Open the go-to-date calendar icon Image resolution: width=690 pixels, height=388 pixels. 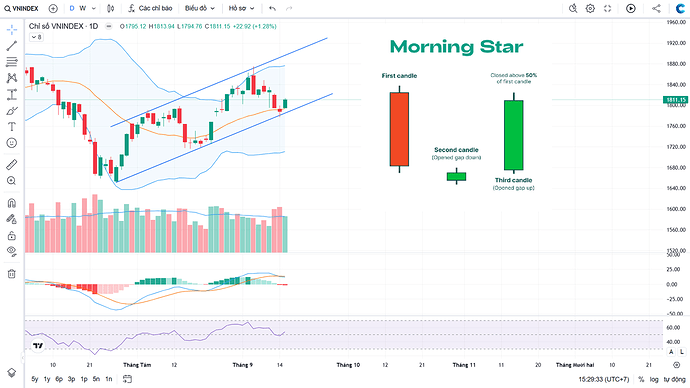point(127,379)
